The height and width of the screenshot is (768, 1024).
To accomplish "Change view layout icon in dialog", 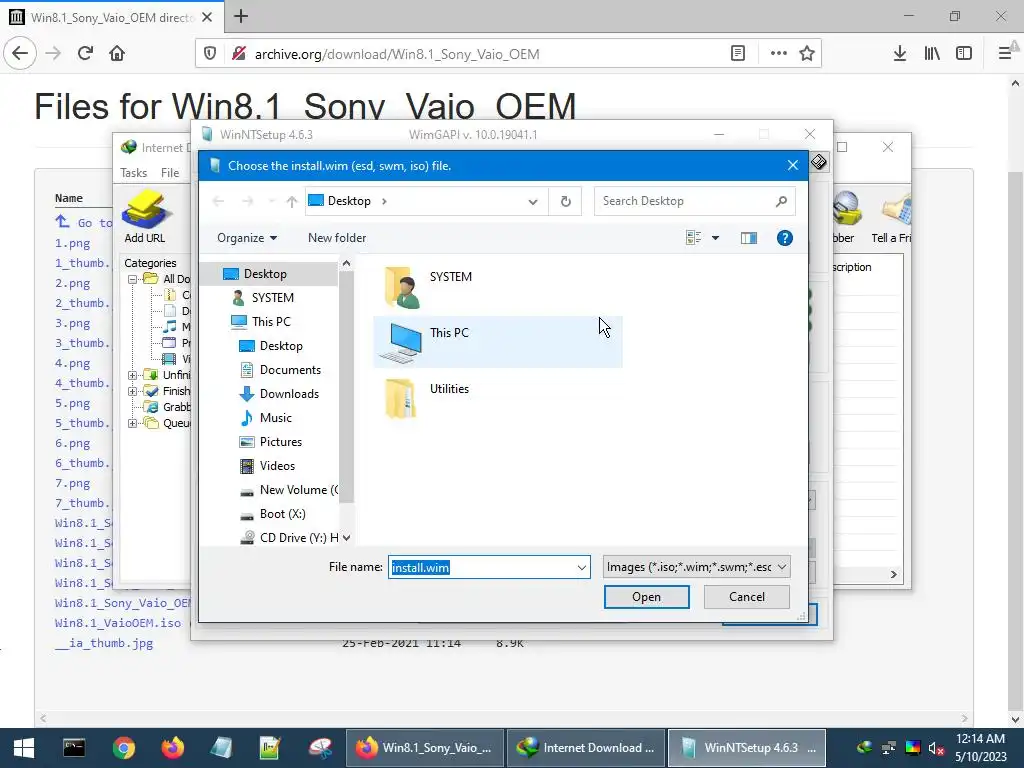I will (694, 238).
